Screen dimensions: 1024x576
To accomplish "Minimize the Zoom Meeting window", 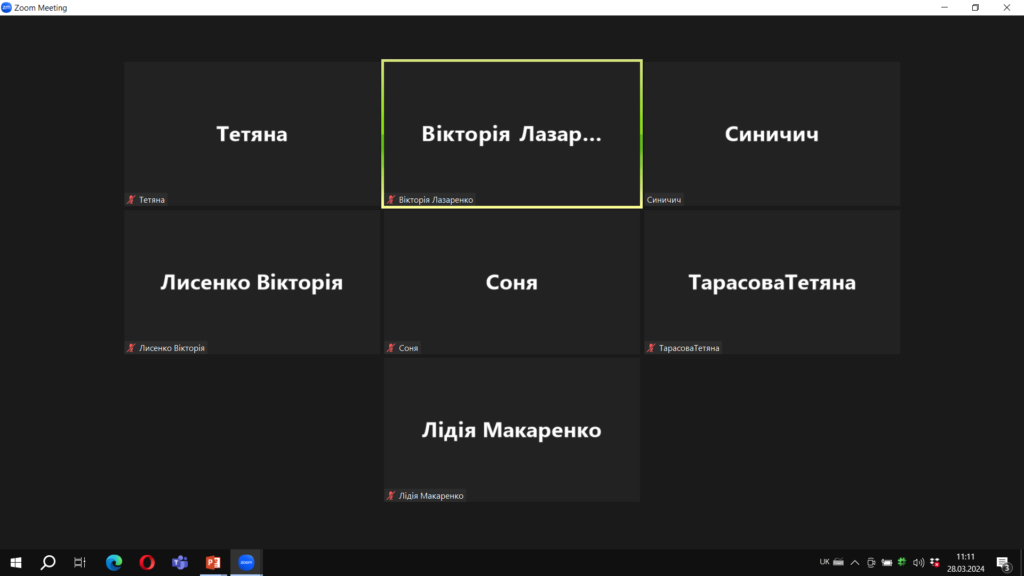I will tap(944, 7).
